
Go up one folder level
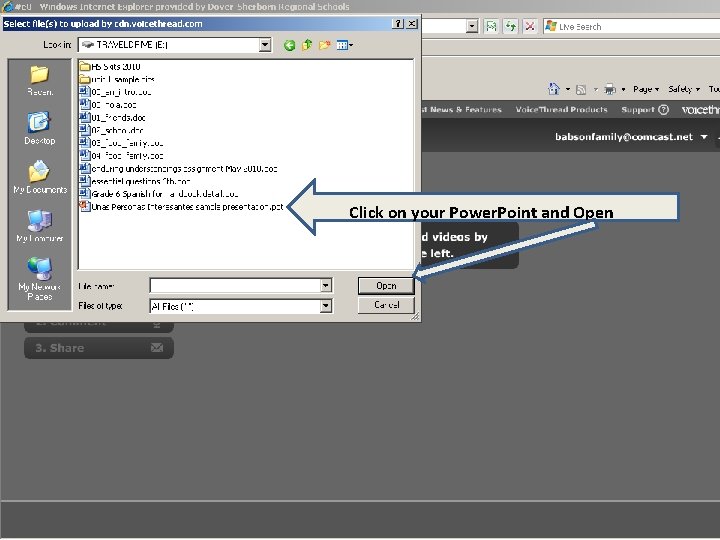point(307,45)
